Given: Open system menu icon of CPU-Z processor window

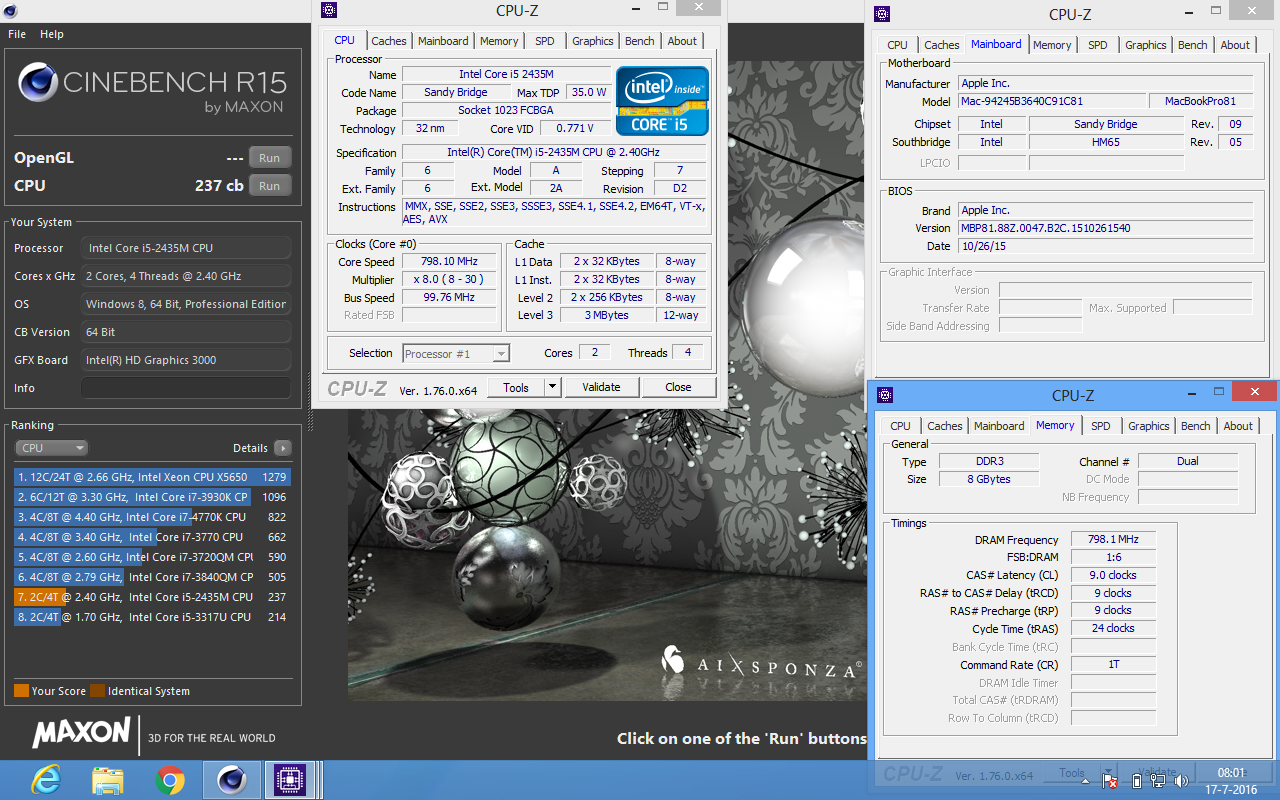Looking at the screenshot, I should [329, 10].
